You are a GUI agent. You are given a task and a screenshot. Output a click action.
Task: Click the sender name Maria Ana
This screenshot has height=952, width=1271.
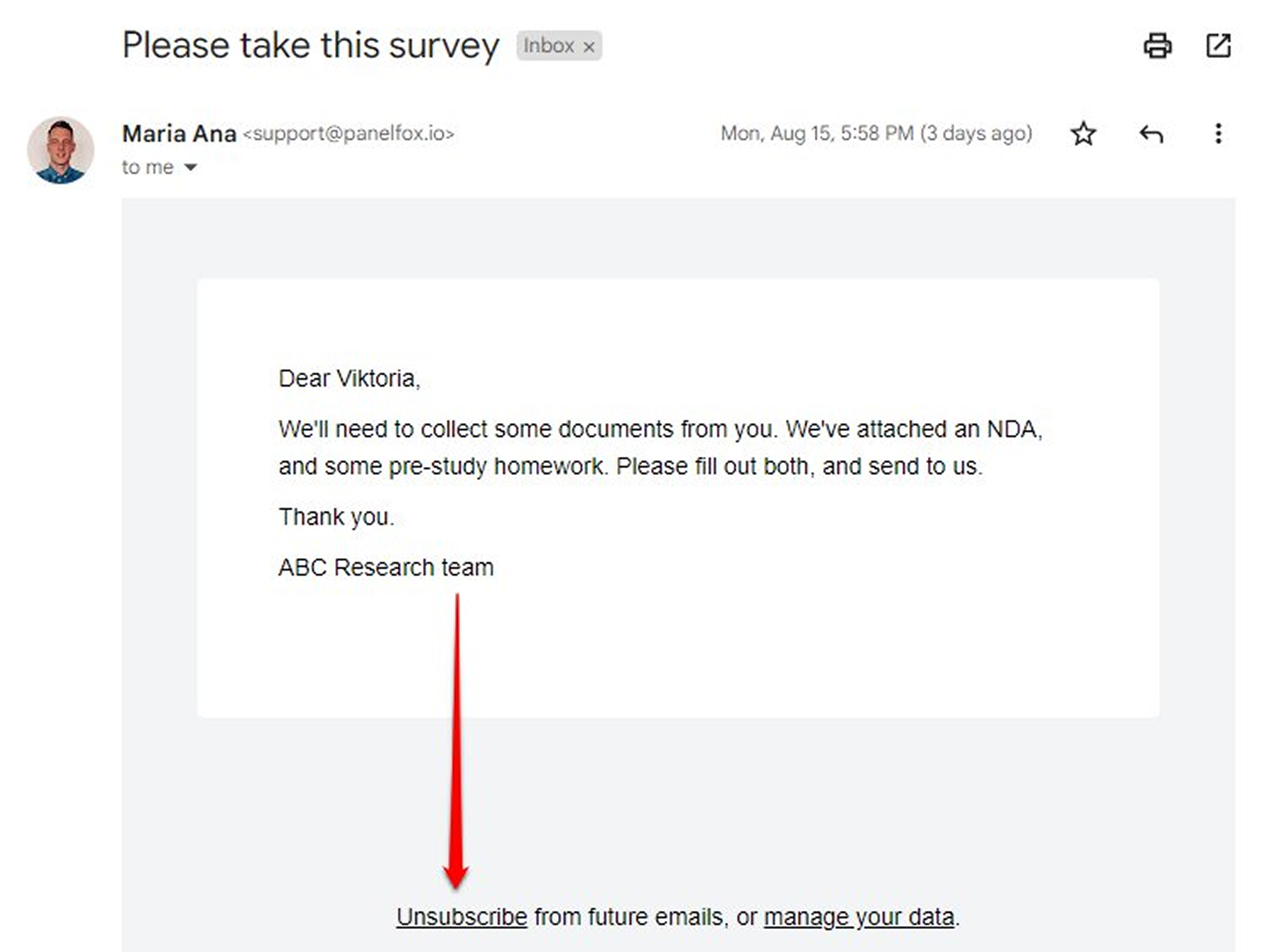(179, 134)
